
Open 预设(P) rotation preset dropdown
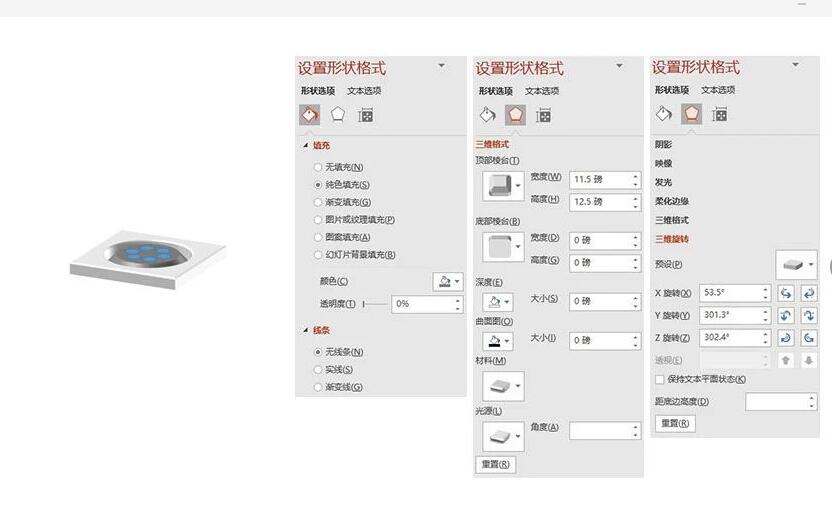pyautogui.click(x=796, y=265)
